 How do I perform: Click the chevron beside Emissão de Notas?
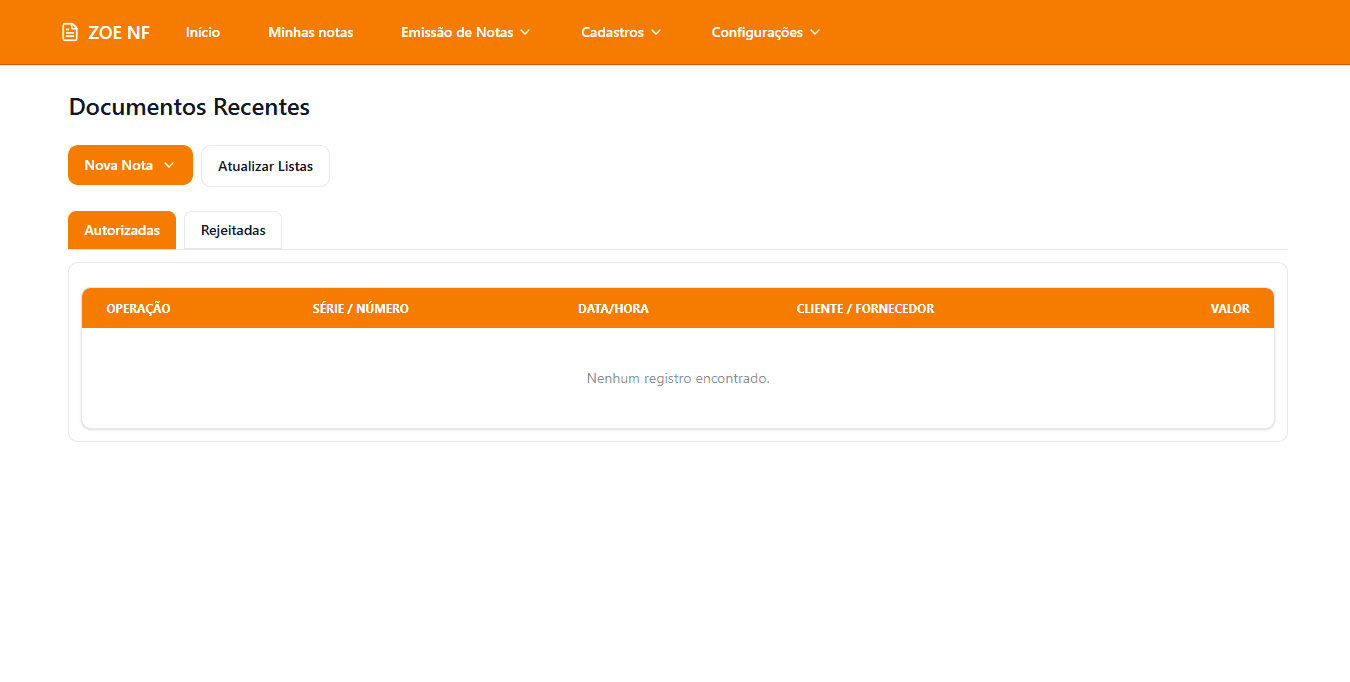click(x=525, y=32)
